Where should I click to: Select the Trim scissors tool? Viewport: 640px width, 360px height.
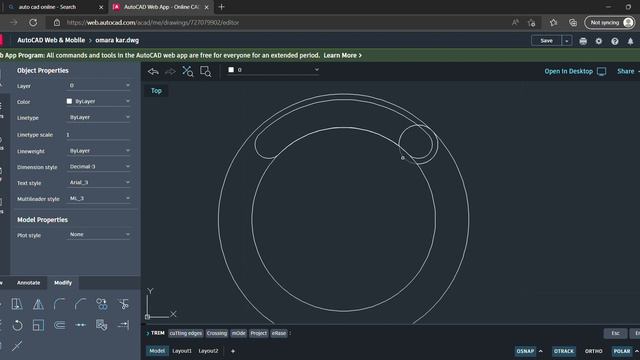point(123,304)
